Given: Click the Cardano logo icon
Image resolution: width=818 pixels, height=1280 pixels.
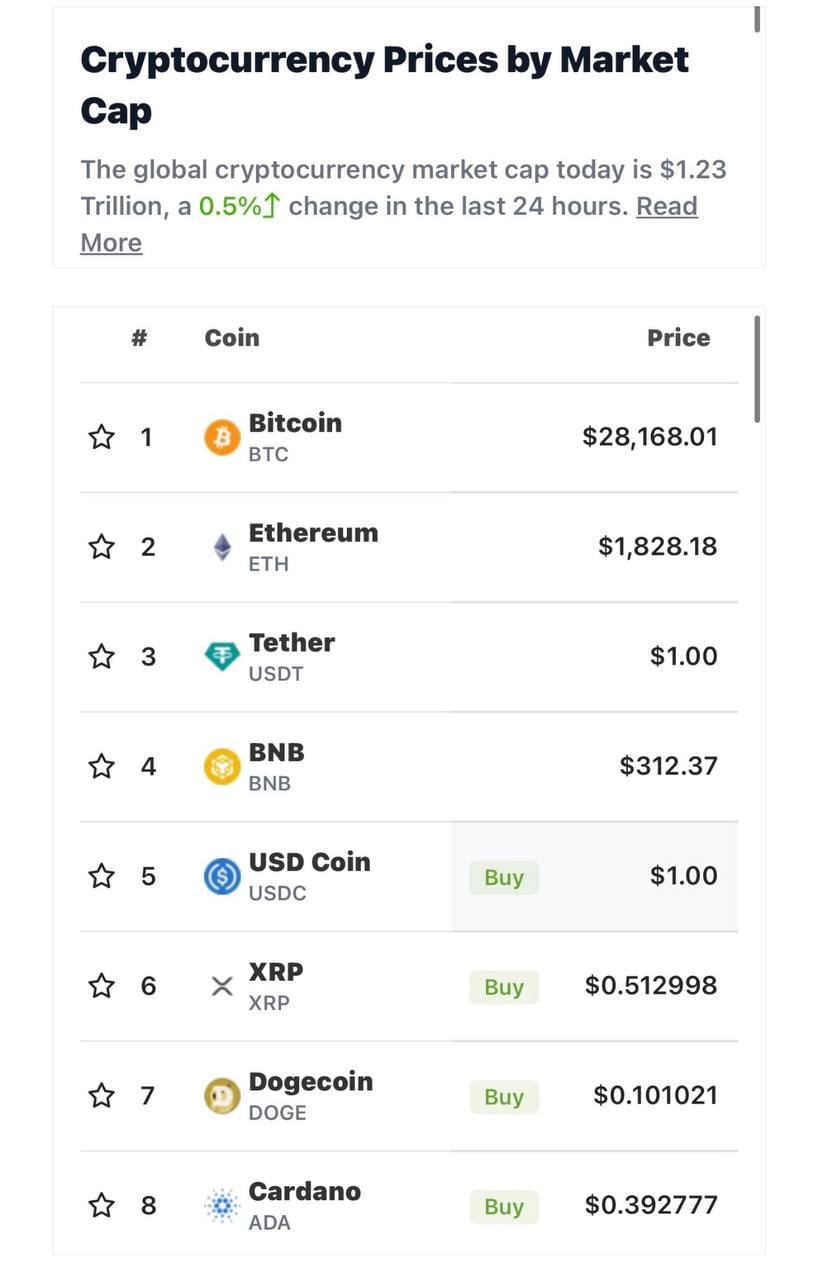Looking at the screenshot, I should (222, 1207).
